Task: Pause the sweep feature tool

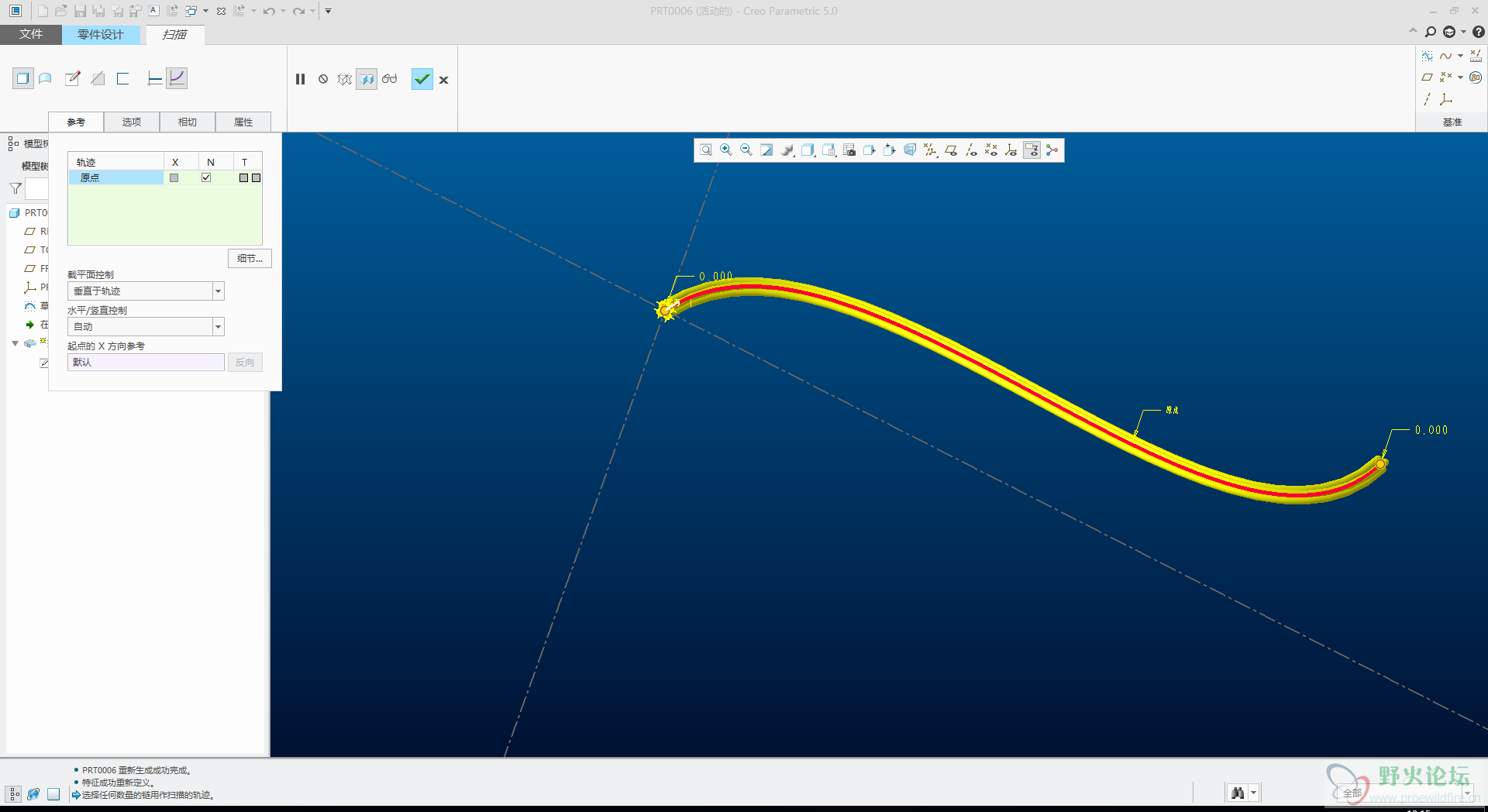Action: tap(301, 79)
